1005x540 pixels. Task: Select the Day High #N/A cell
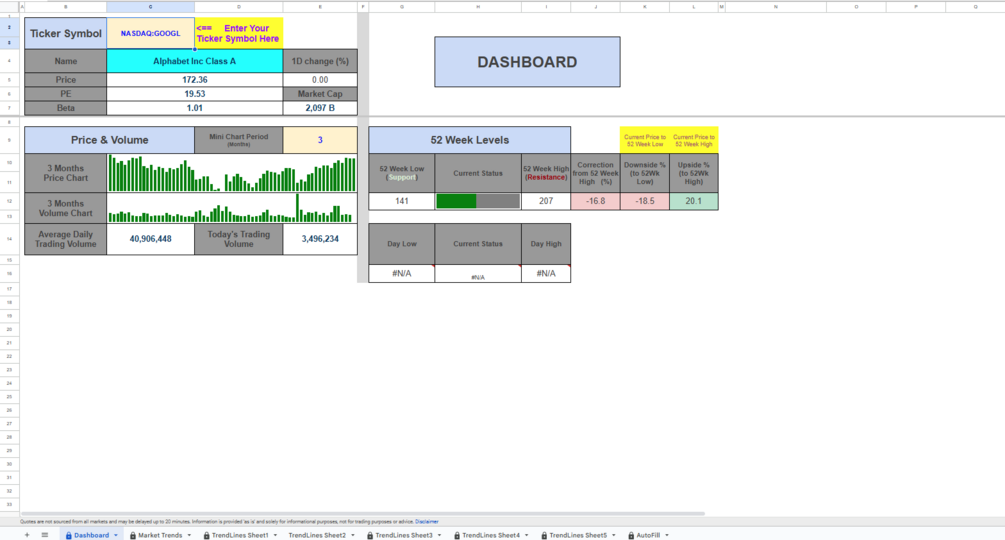(546, 274)
